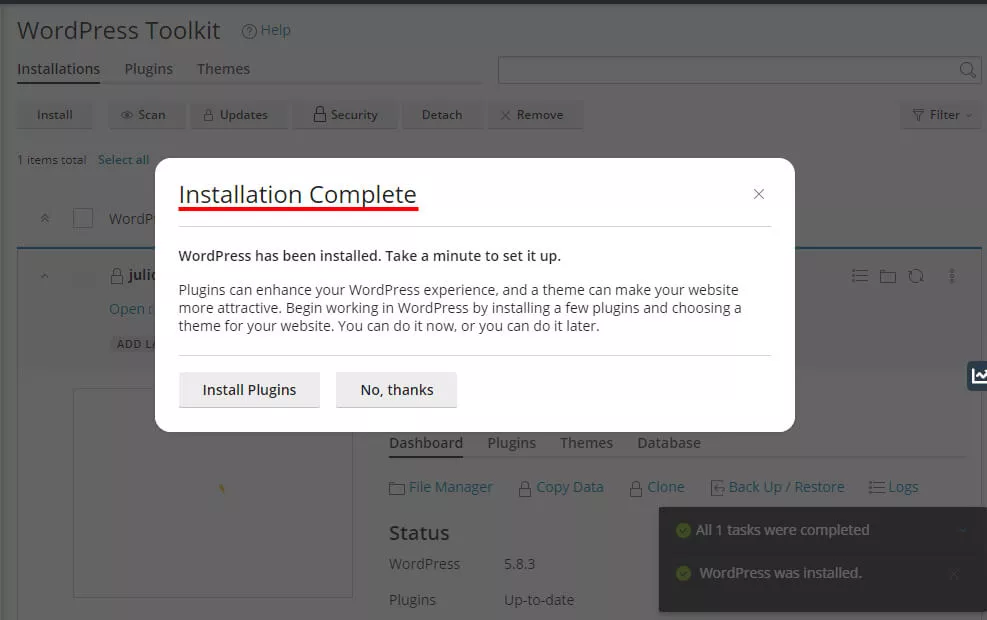Open the Help link
This screenshot has height=620, width=987.
276,30
